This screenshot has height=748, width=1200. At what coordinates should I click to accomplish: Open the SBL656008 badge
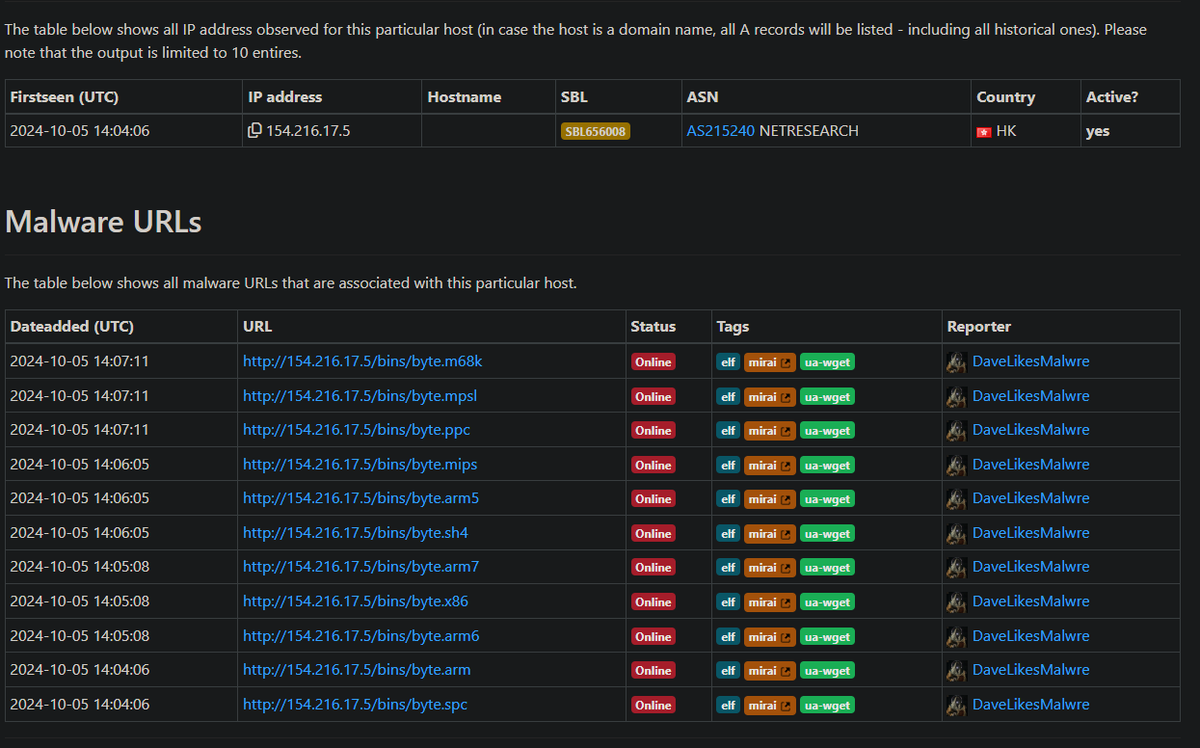pyautogui.click(x=595, y=131)
